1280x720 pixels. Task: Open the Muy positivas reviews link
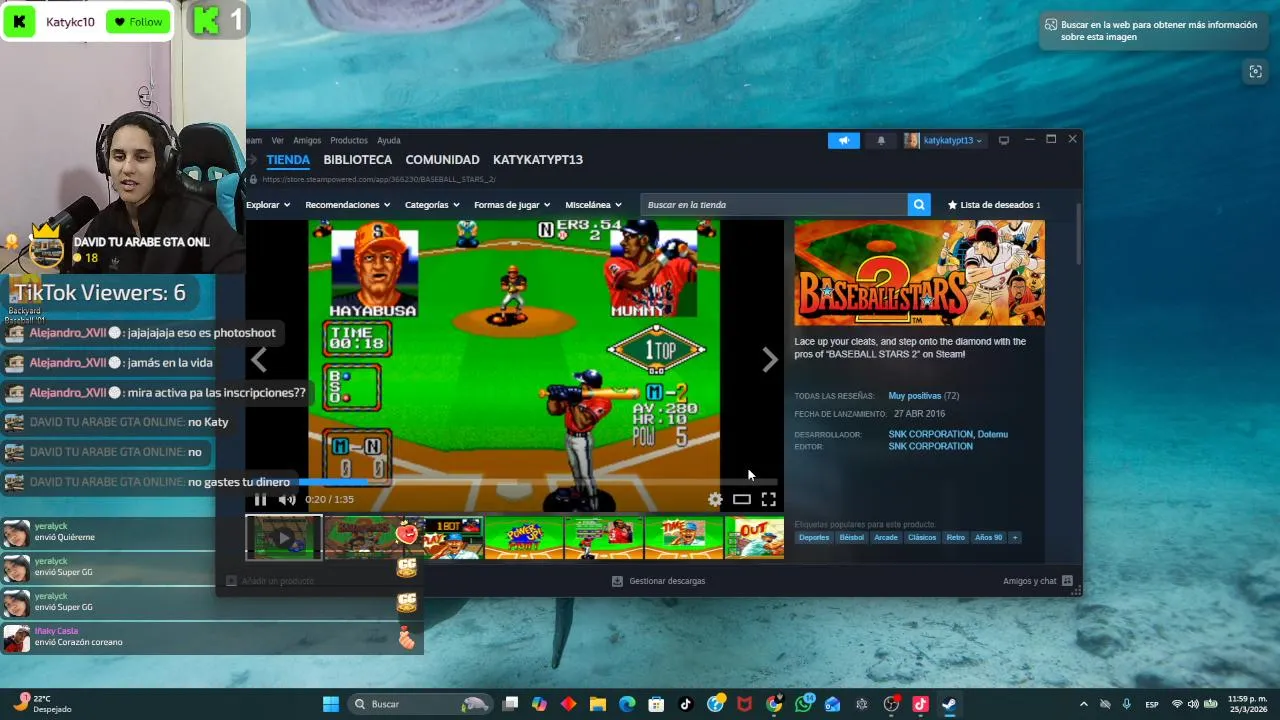tap(915, 396)
